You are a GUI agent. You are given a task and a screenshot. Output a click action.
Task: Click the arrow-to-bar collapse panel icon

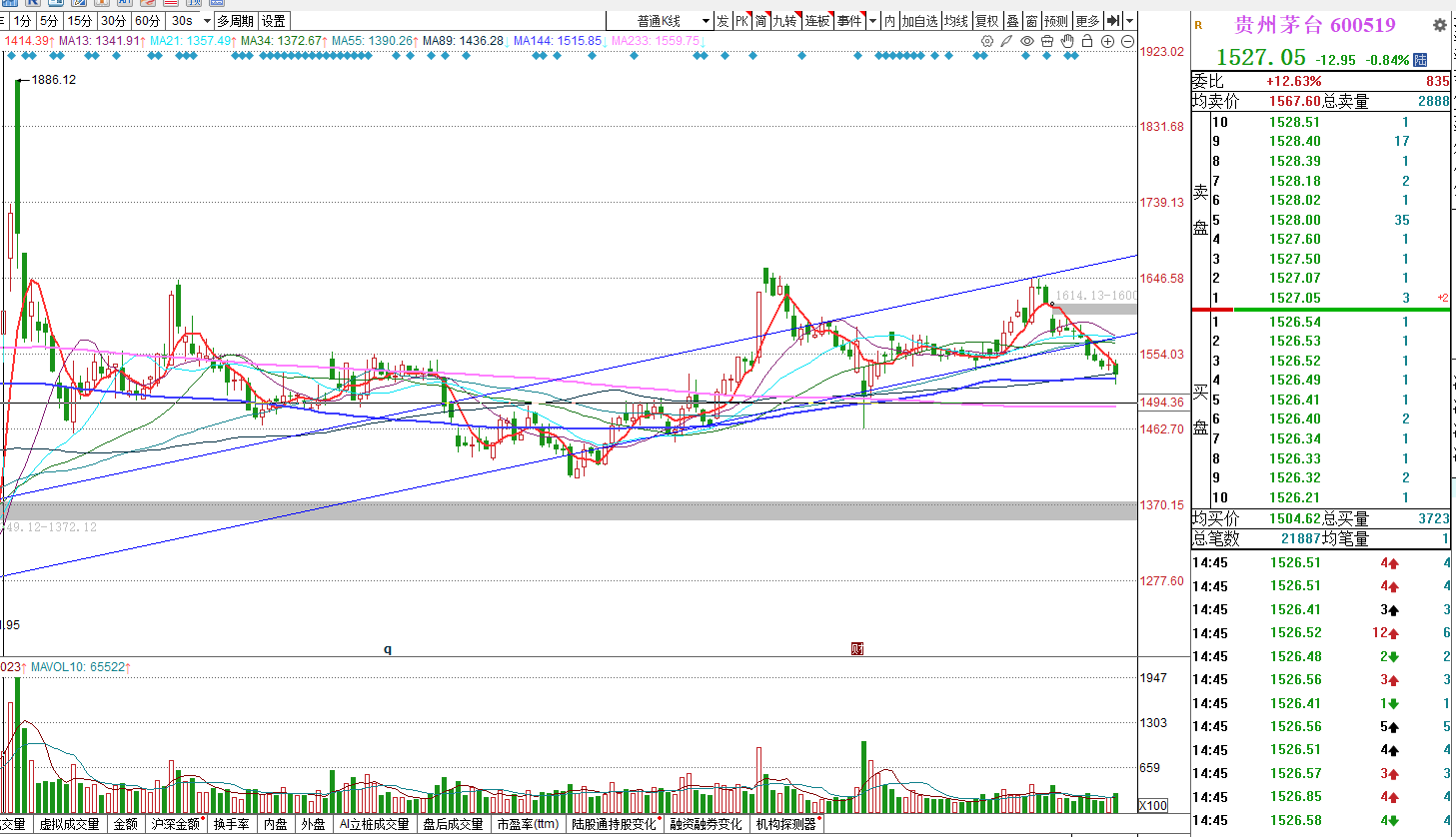[1113, 20]
